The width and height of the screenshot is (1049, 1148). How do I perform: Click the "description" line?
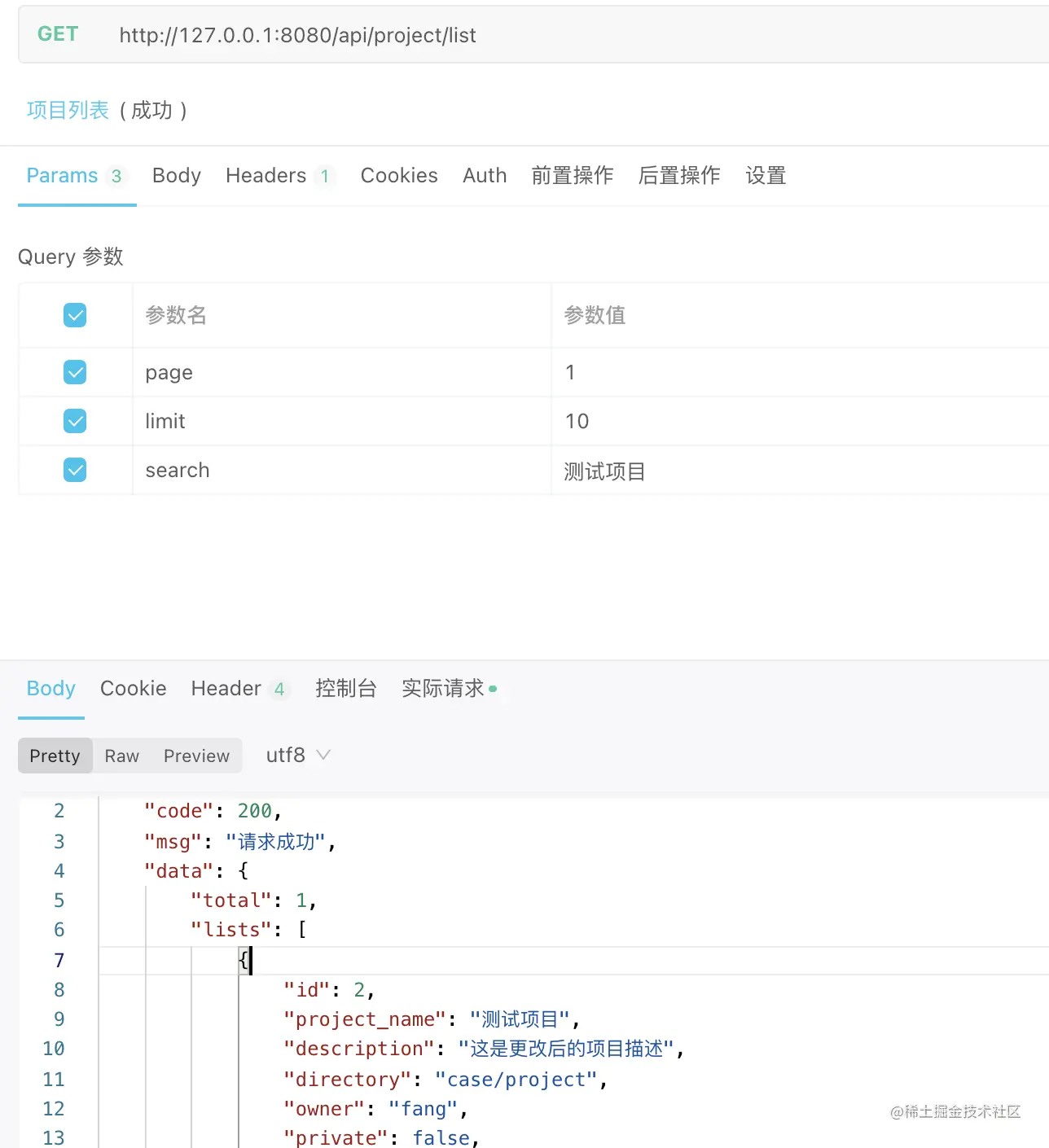click(484, 1048)
